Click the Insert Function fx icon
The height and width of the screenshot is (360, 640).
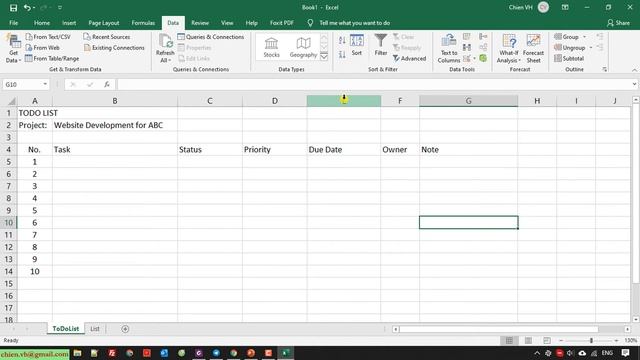click(107, 84)
